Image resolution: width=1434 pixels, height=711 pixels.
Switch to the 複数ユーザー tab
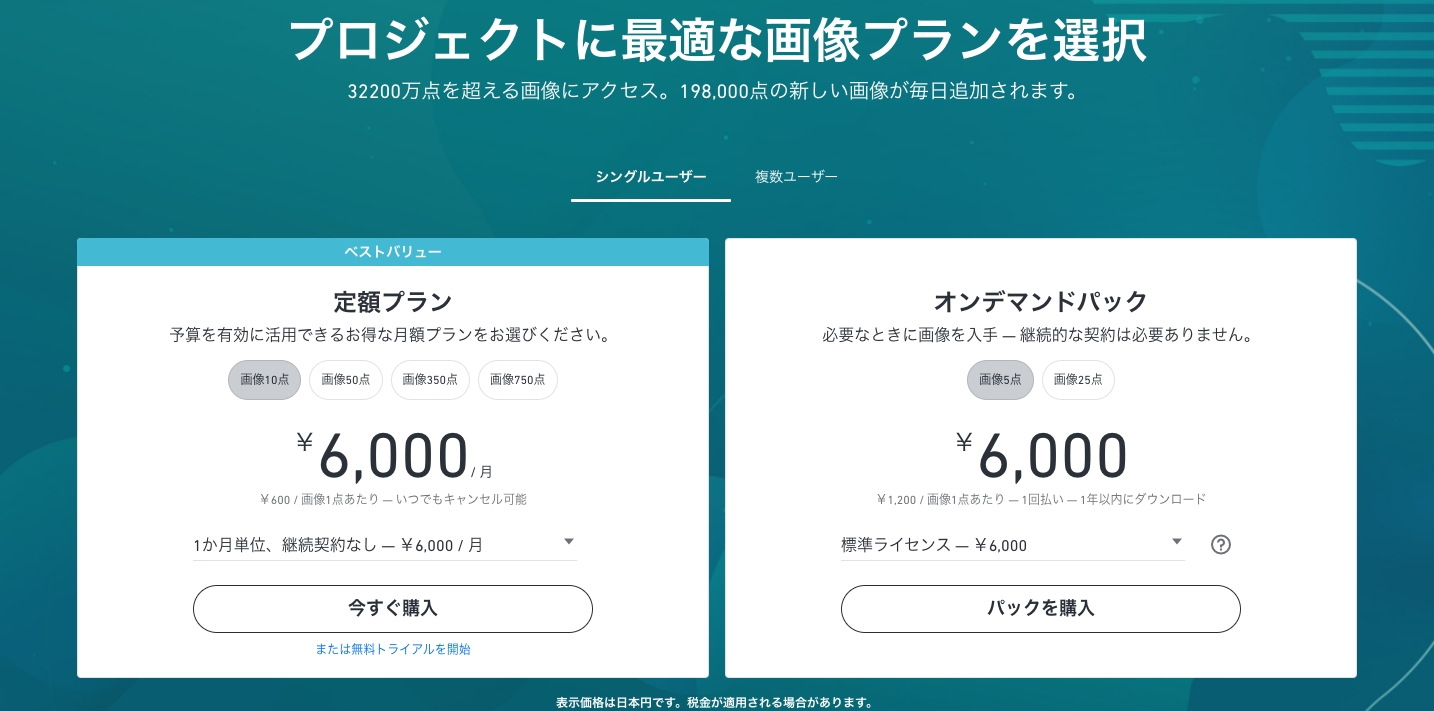[x=797, y=176]
